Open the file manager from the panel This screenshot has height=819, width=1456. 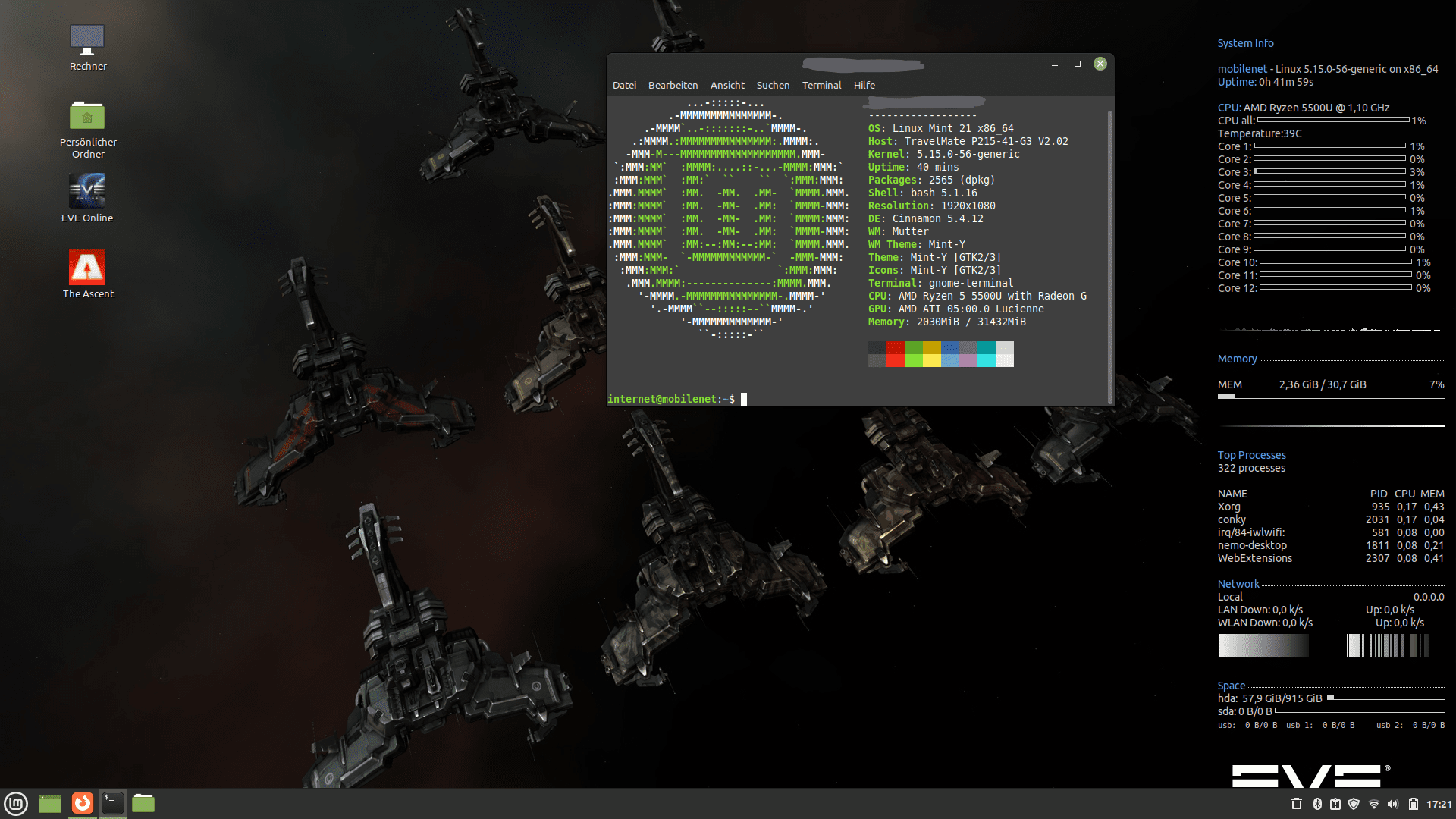pyautogui.click(x=143, y=803)
